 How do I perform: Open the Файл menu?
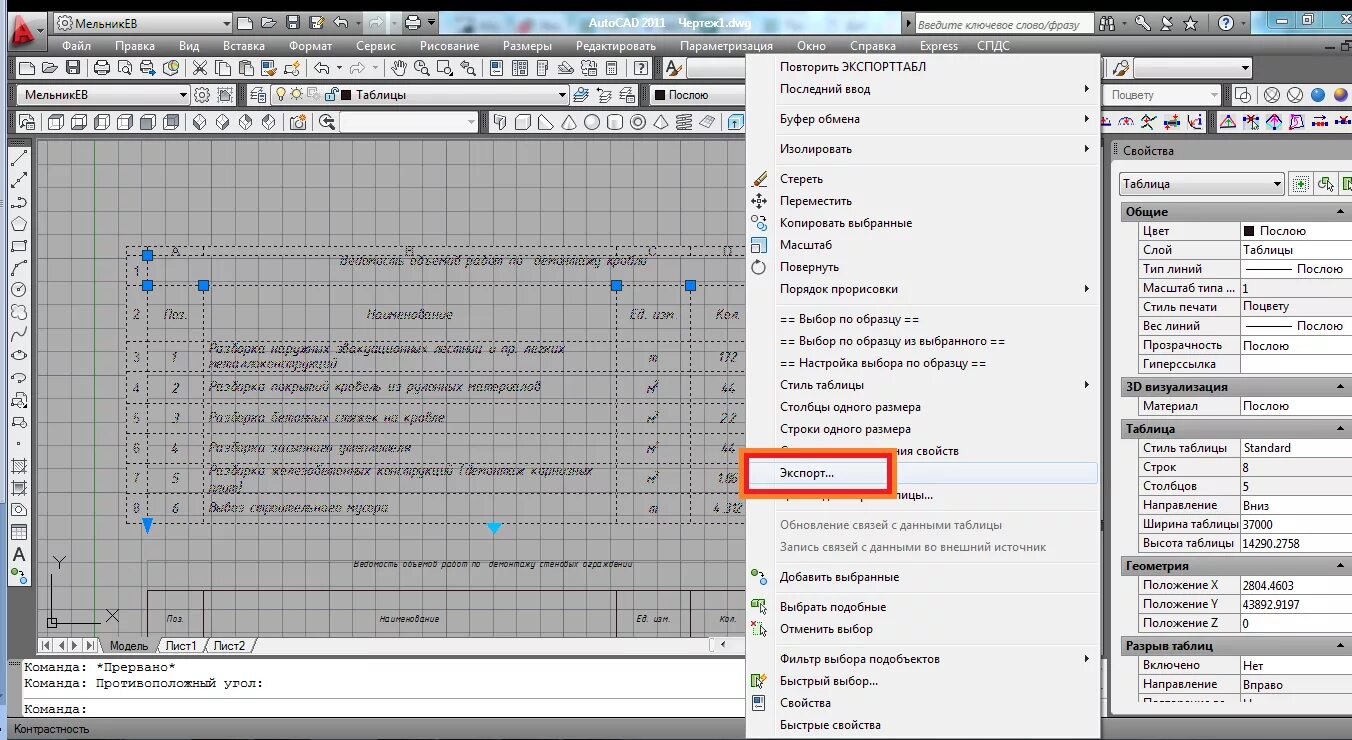(76, 46)
